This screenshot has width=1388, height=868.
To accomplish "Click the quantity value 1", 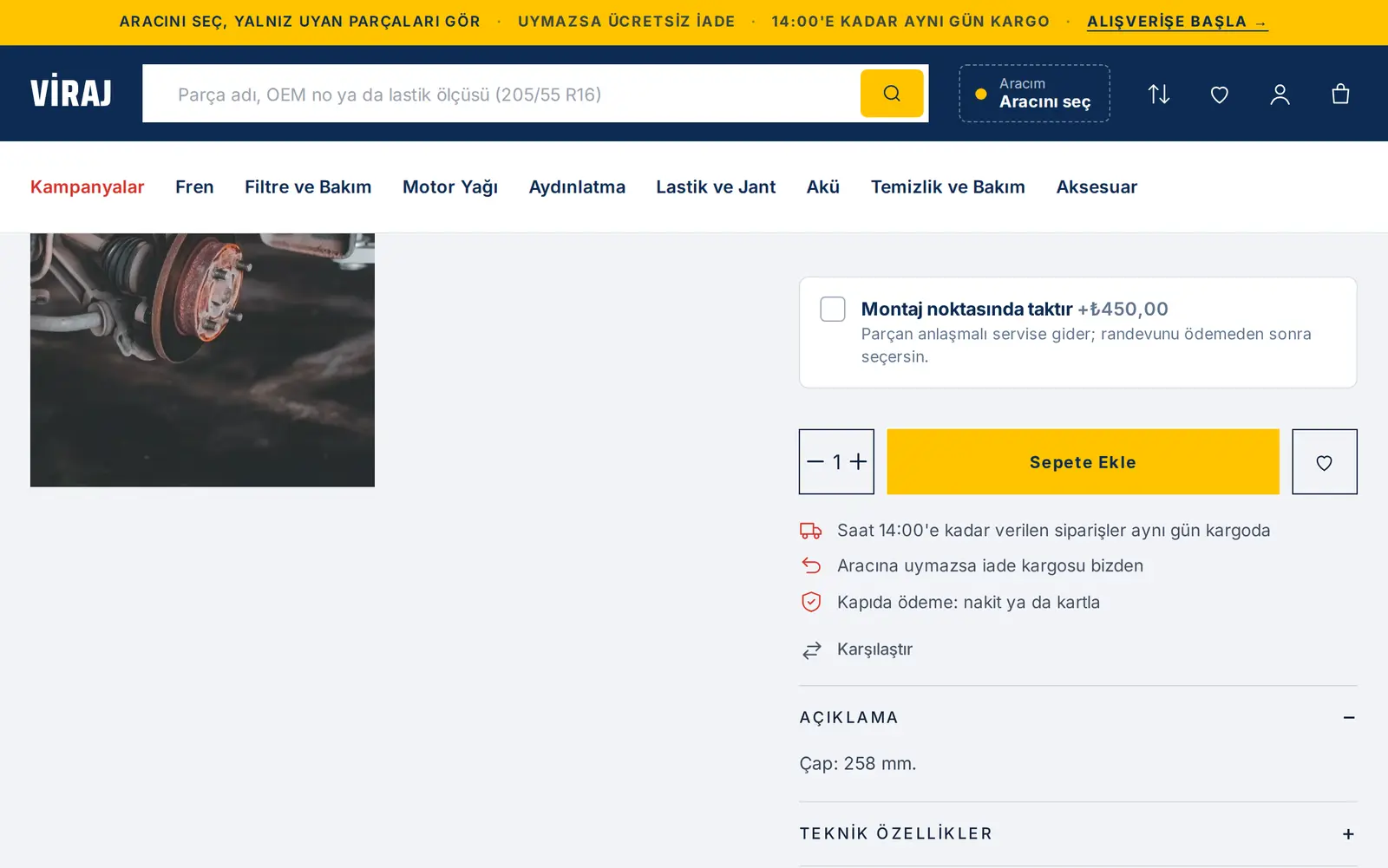I will pyautogui.click(x=837, y=462).
